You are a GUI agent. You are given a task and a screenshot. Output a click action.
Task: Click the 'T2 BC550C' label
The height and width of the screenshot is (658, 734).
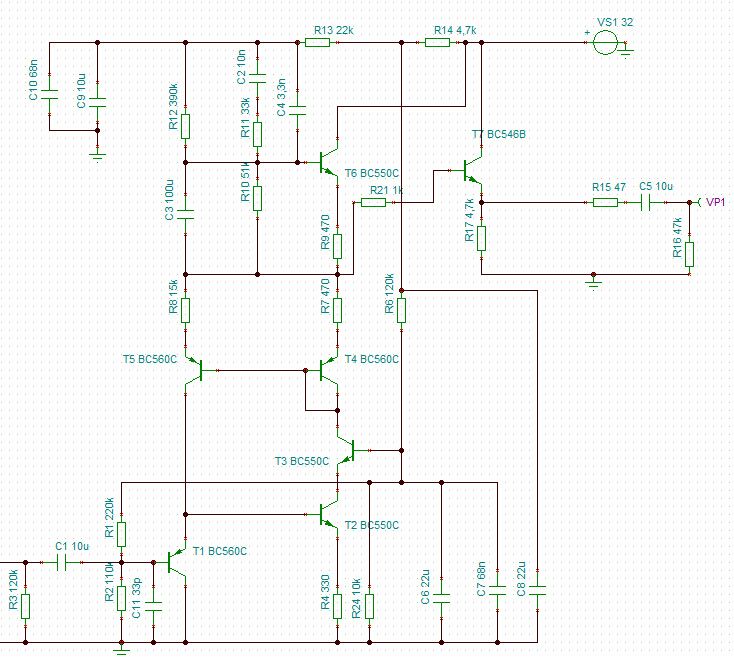[372, 526]
